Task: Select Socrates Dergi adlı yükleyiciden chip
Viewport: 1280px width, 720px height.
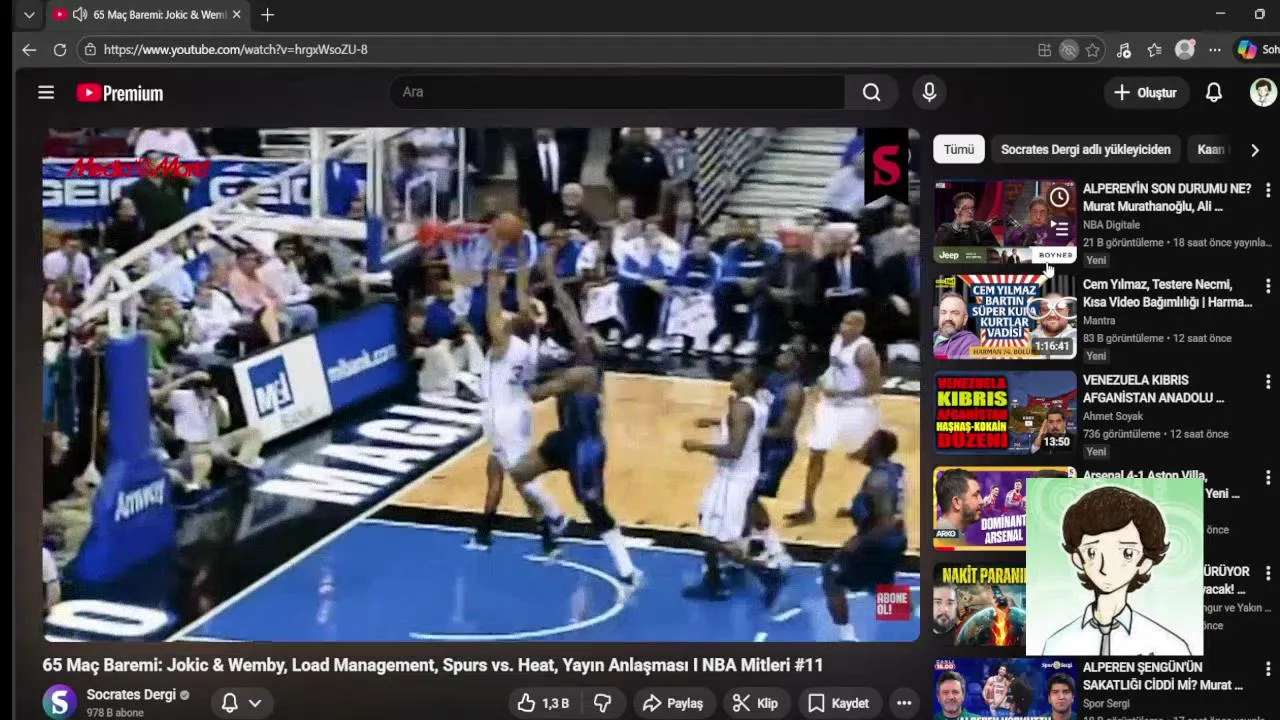Action: coord(1085,149)
